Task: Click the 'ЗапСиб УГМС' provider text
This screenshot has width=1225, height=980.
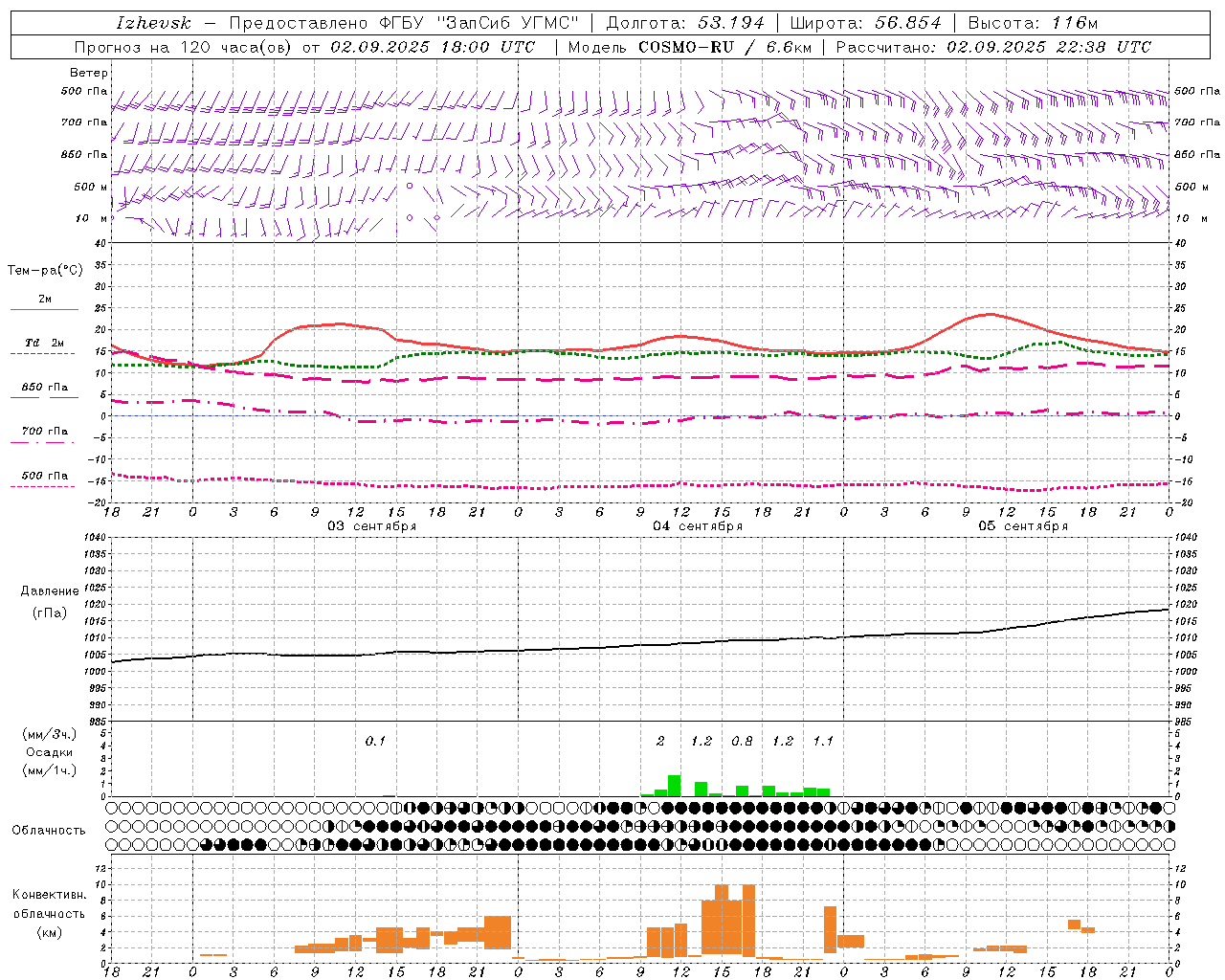Action: [508, 23]
